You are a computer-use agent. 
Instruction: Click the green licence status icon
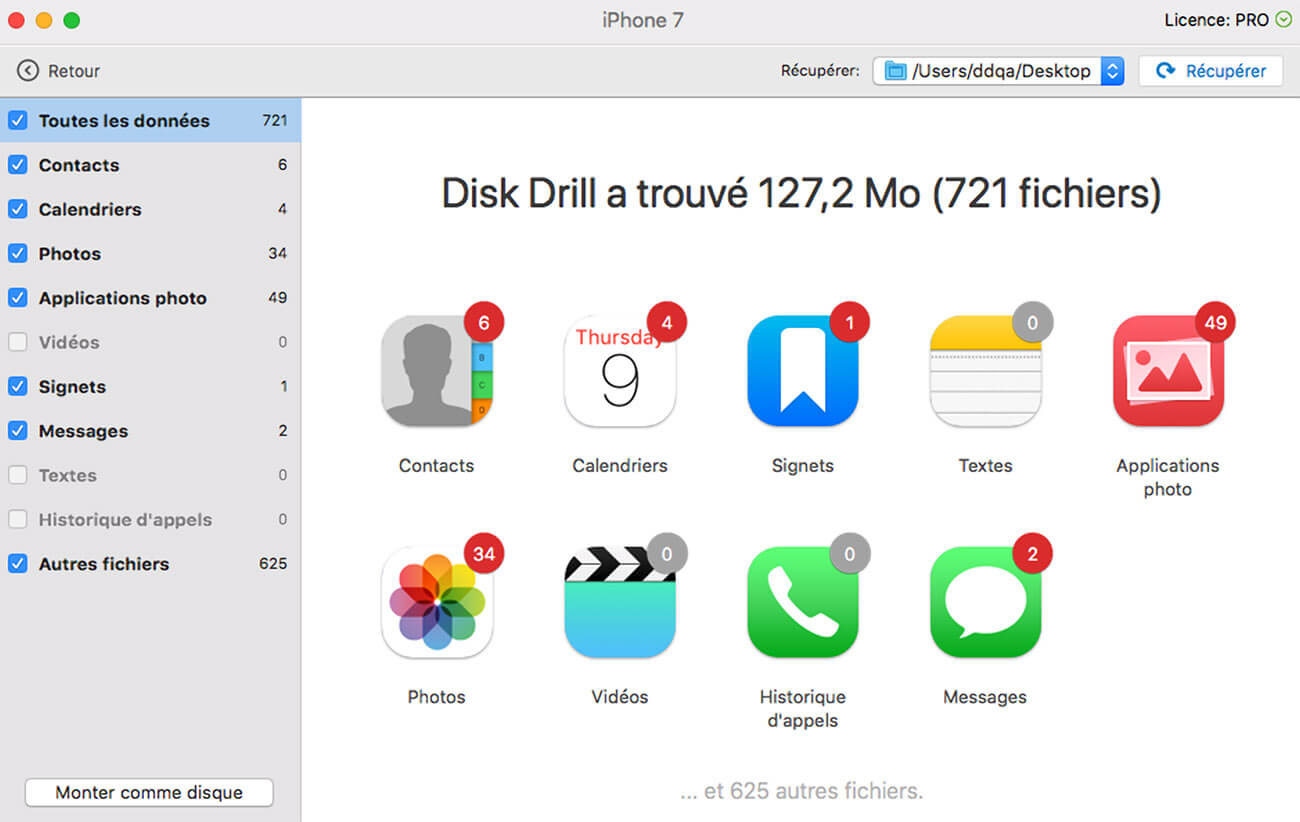coord(1284,20)
